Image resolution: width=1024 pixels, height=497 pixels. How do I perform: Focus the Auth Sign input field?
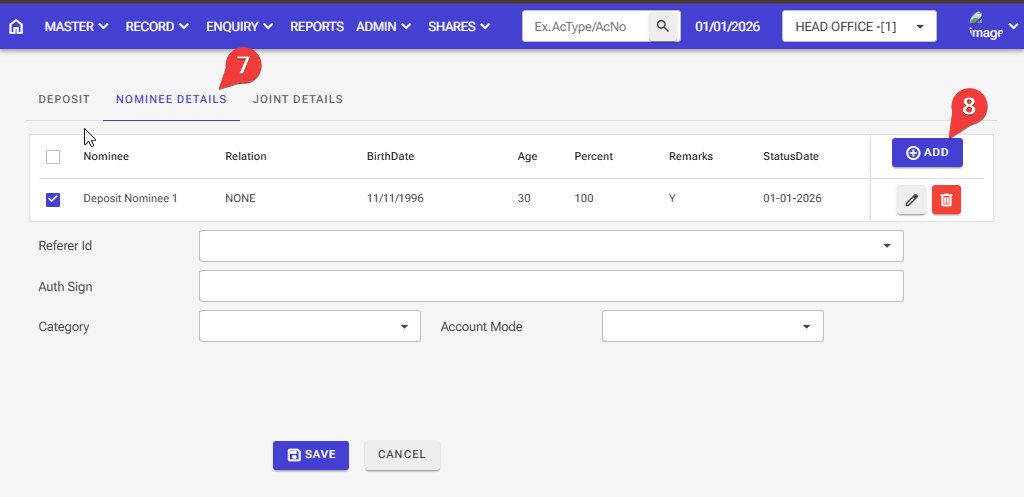tap(551, 286)
